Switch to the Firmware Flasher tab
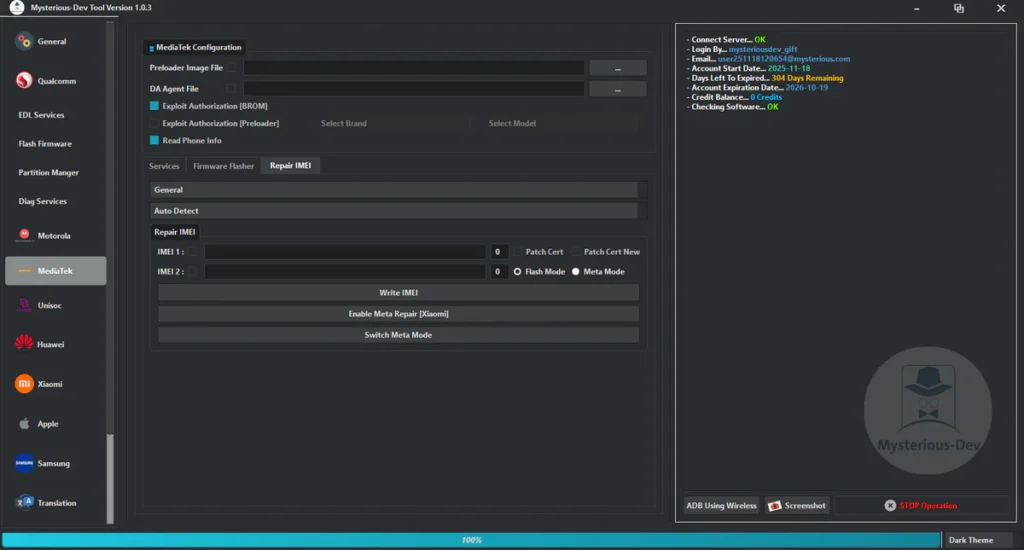This screenshot has width=1024, height=550. coord(223,166)
